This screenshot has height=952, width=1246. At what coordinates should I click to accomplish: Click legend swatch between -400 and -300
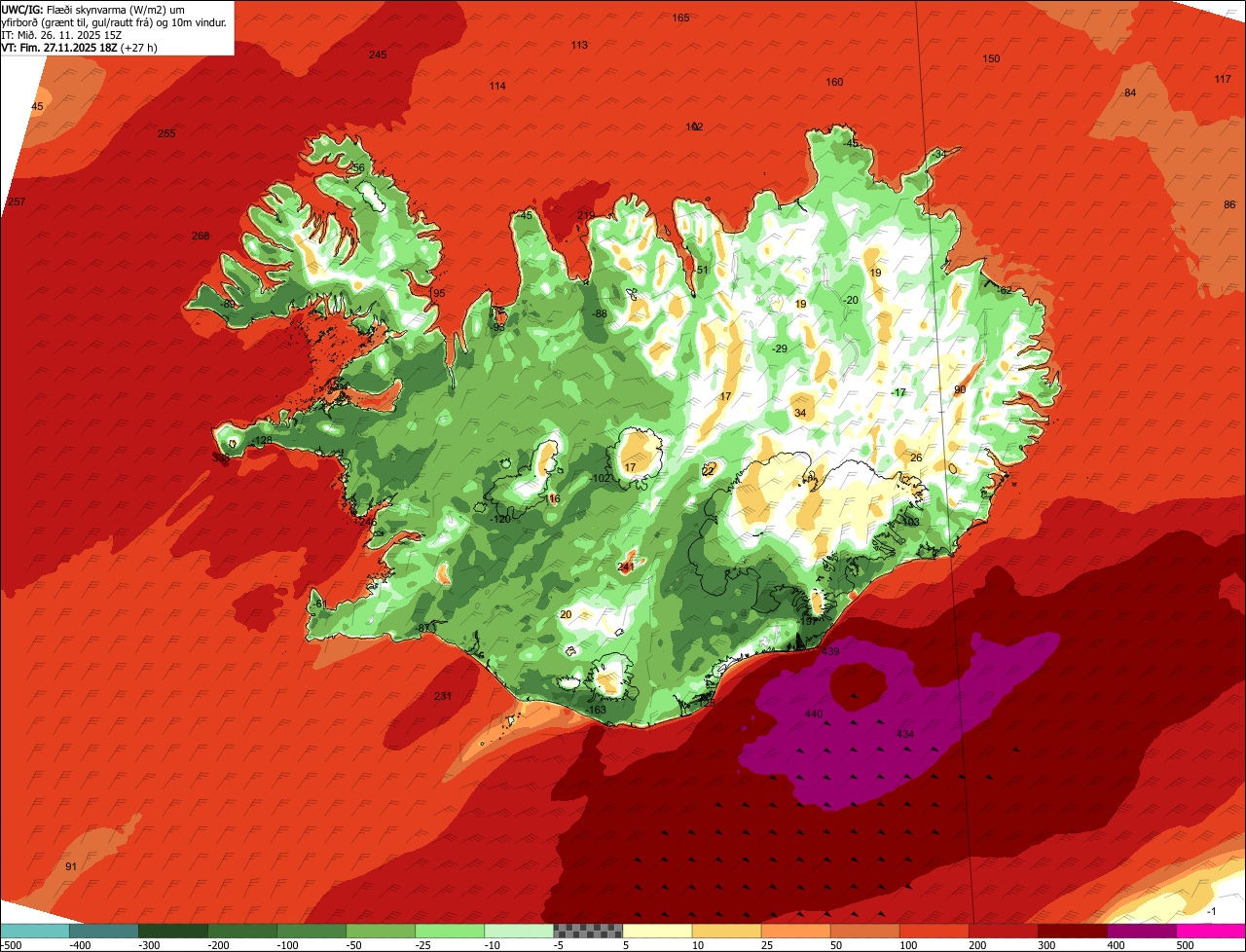103,931
